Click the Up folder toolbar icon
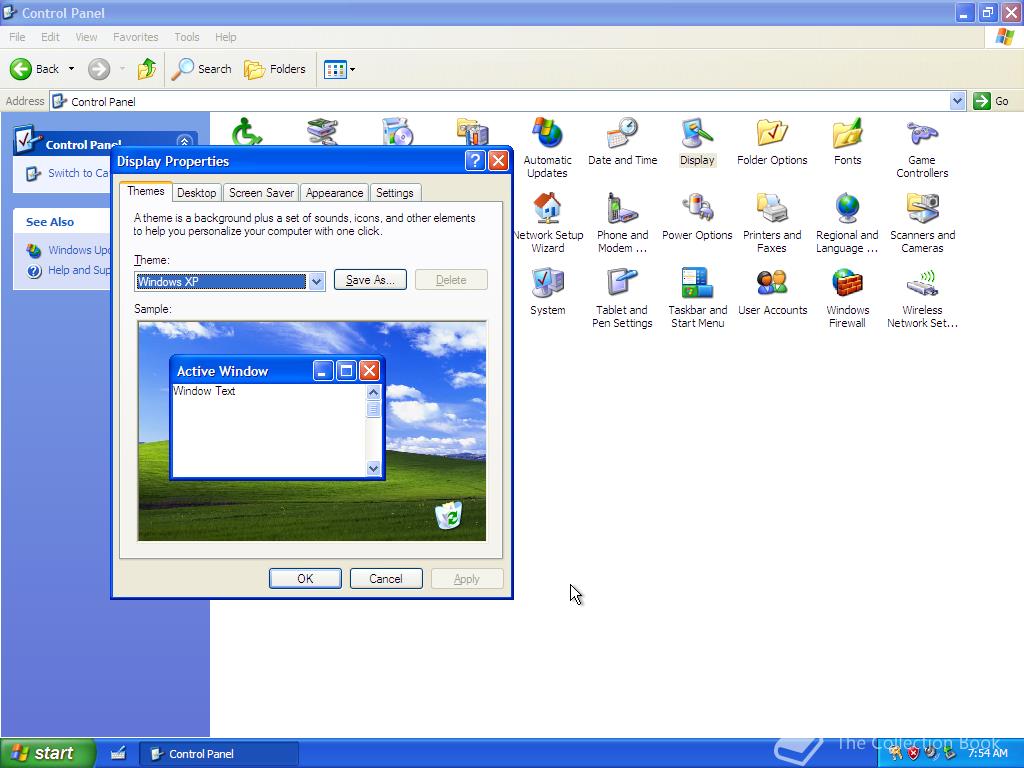1024x768 pixels. (147, 69)
